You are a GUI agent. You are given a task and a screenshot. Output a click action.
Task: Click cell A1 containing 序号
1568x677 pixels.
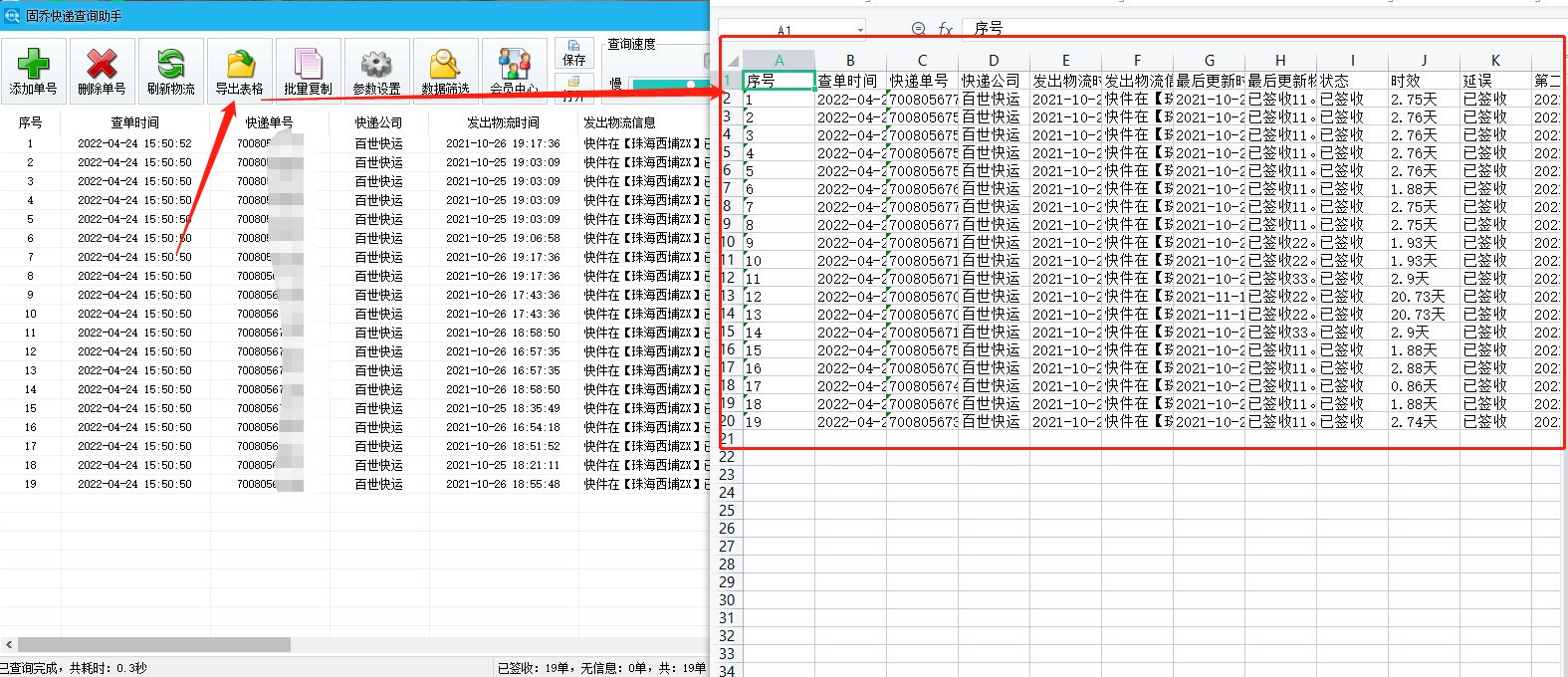coord(779,81)
